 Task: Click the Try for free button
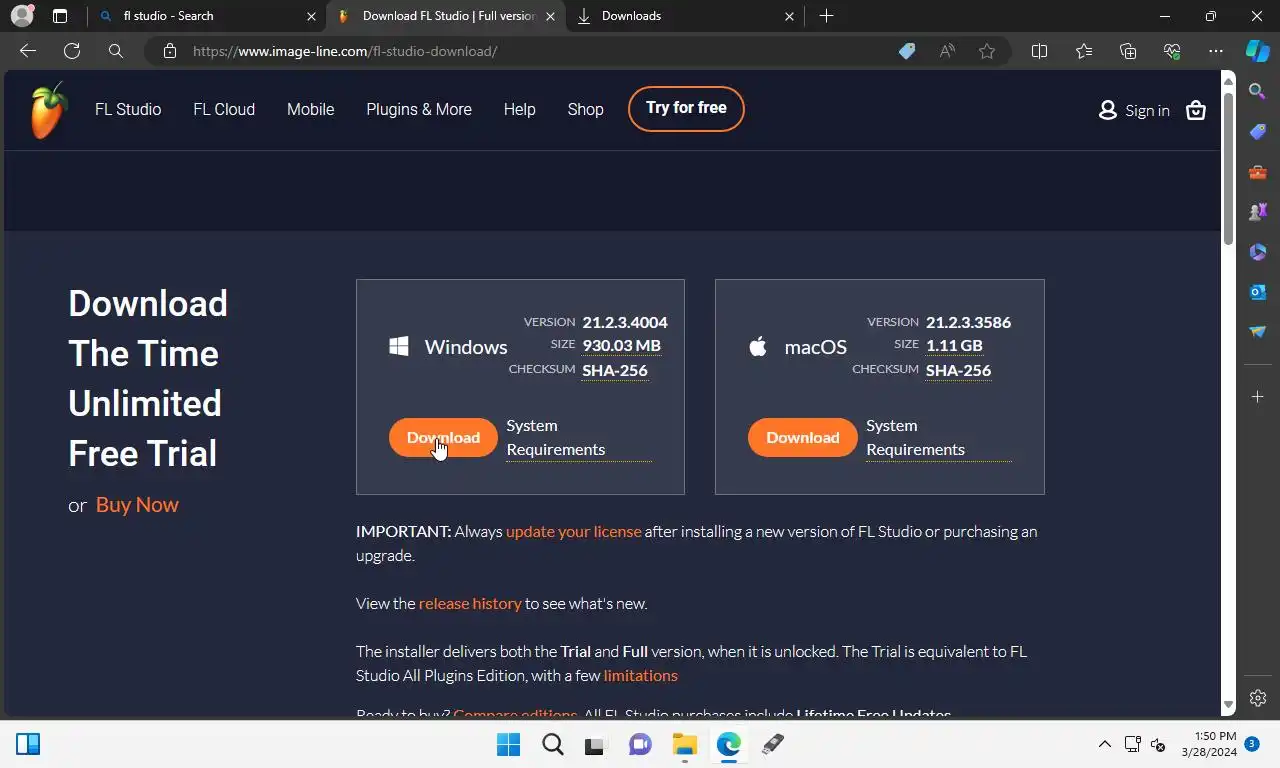(x=686, y=108)
